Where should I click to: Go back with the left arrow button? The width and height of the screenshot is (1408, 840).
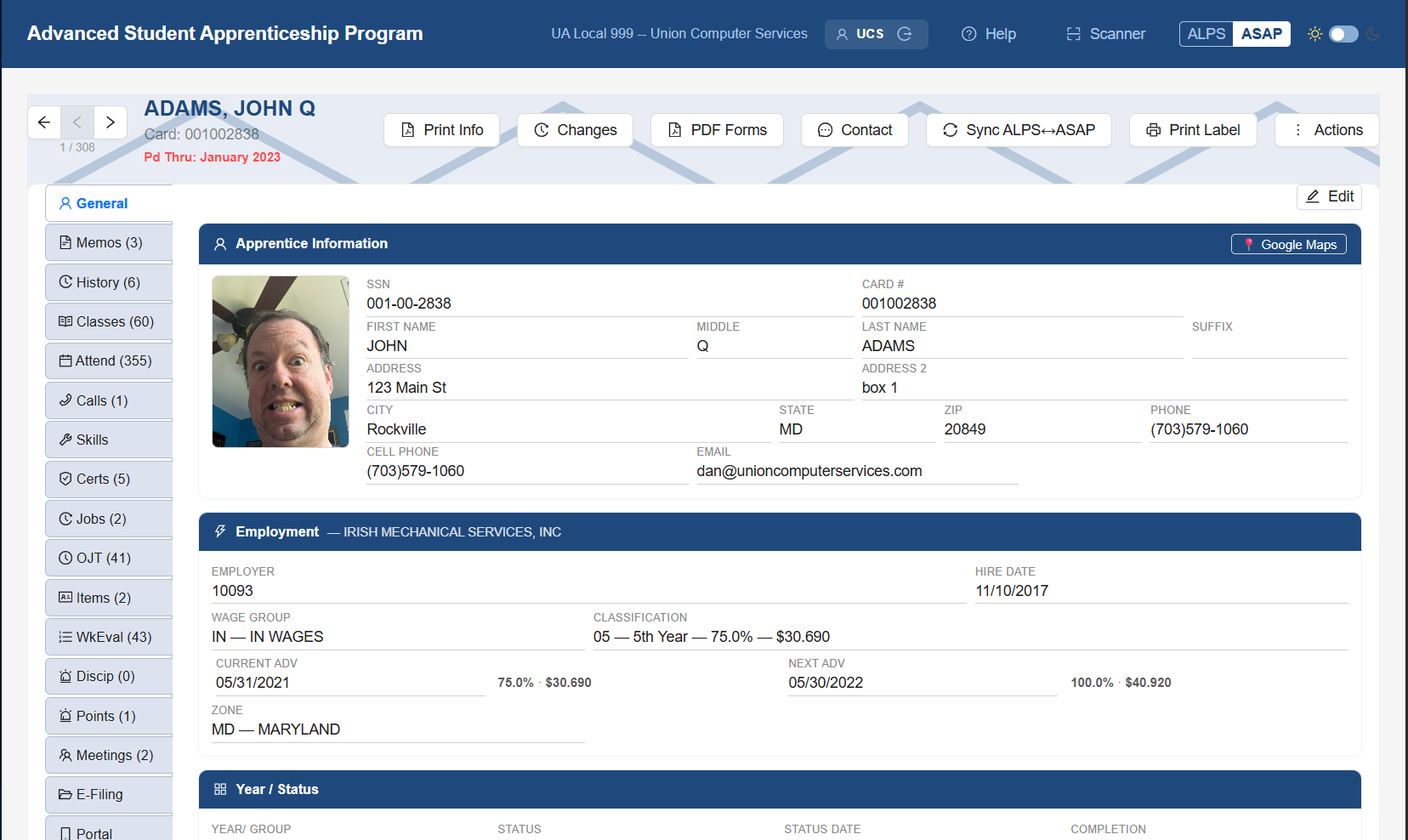tap(44, 122)
